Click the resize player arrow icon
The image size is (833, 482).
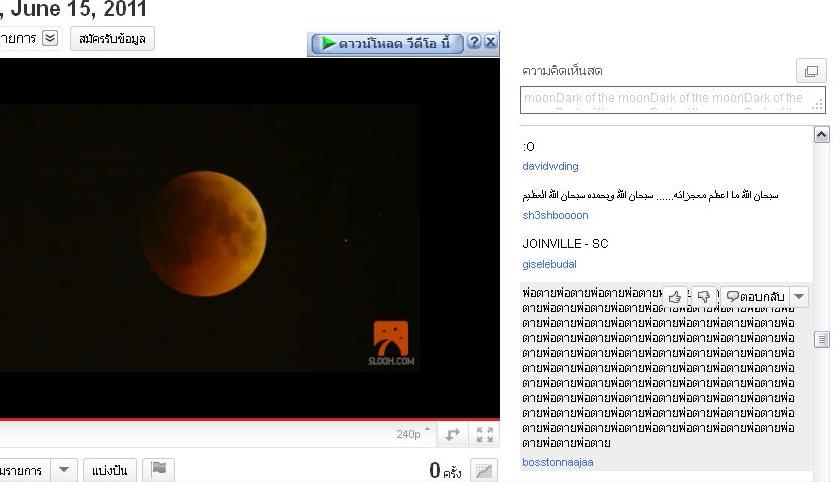click(453, 434)
